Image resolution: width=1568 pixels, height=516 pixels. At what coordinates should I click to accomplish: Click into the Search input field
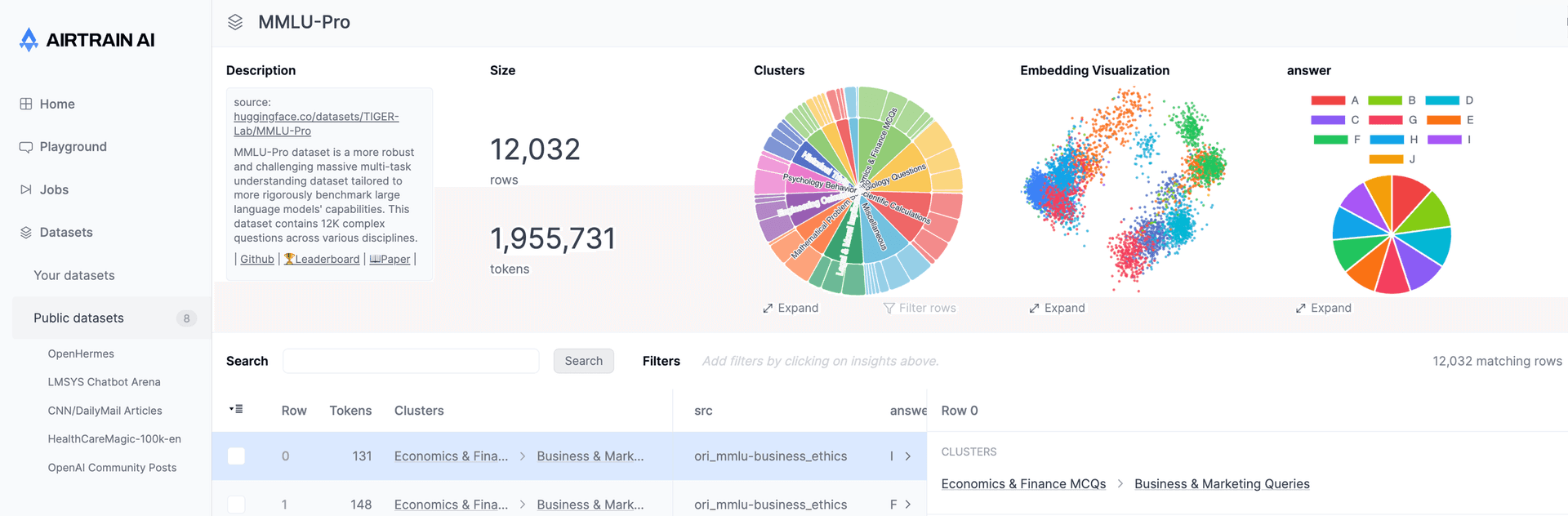click(411, 361)
